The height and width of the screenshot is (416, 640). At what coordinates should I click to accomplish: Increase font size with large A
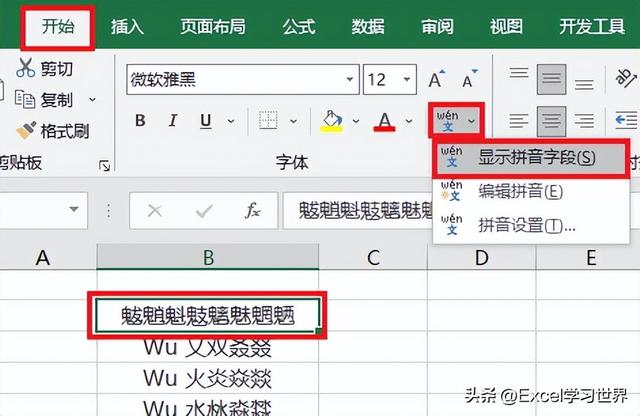pyautogui.click(x=436, y=79)
